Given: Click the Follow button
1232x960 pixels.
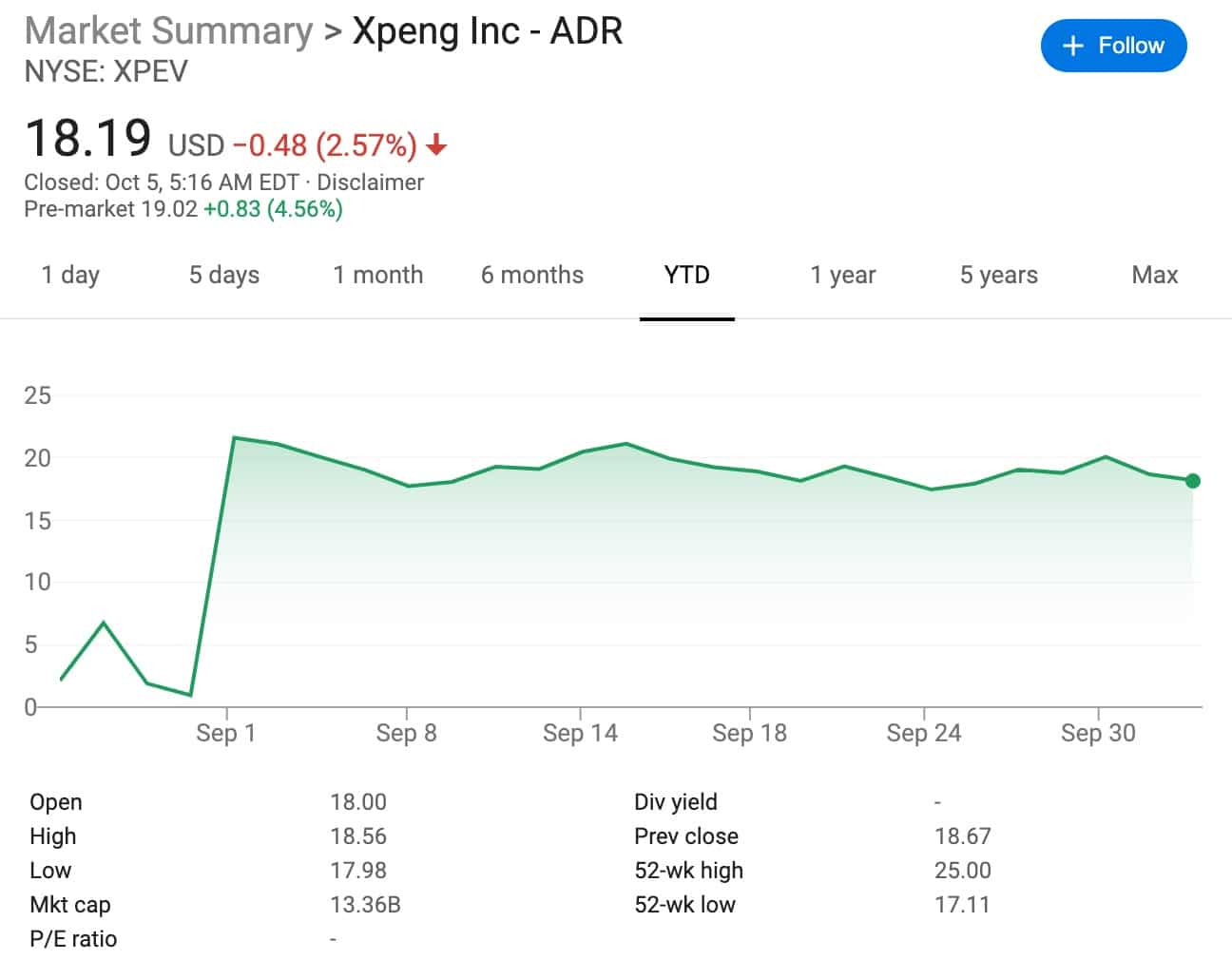Looking at the screenshot, I should pos(1113,45).
